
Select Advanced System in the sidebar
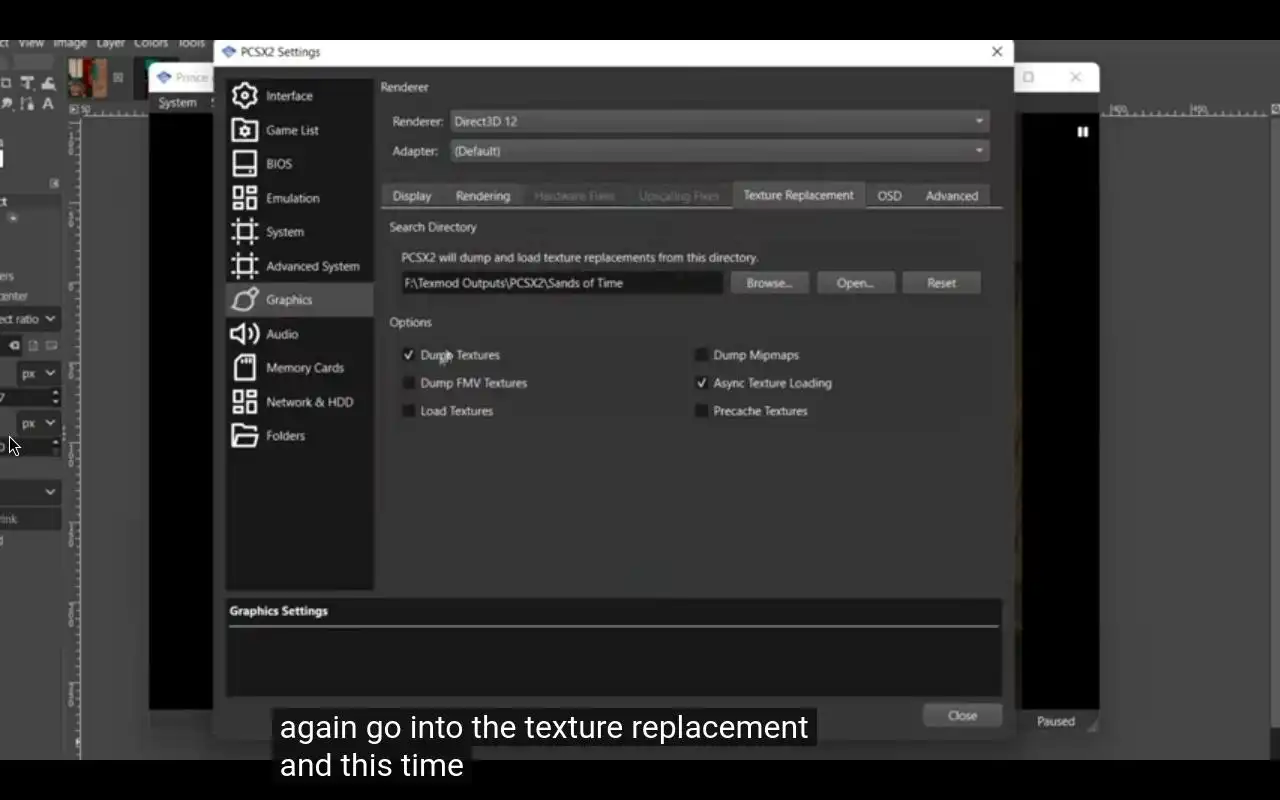tap(299, 266)
